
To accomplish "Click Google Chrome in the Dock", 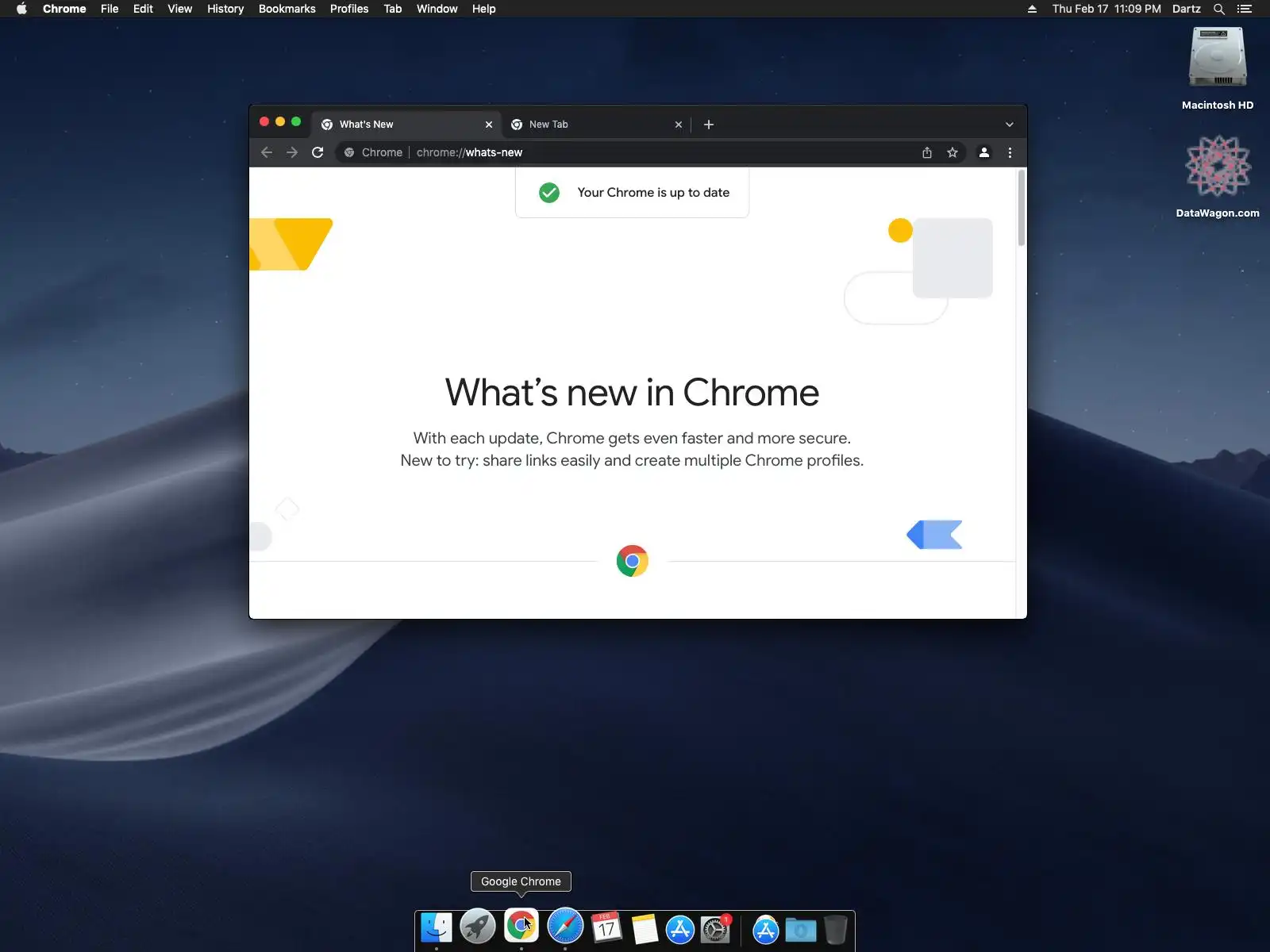I will click(521, 925).
